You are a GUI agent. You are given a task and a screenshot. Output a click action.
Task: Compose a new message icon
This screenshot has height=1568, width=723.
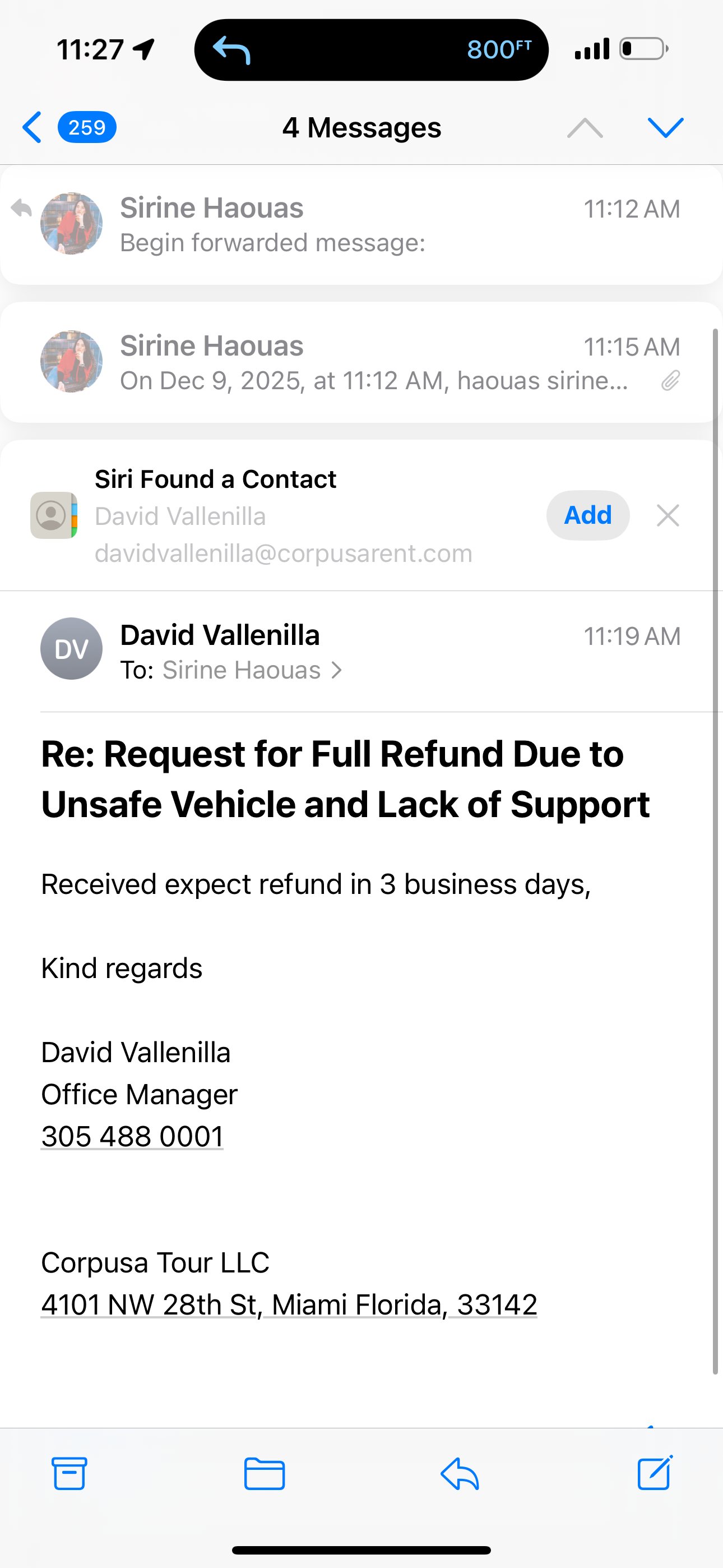point(655,1473)
